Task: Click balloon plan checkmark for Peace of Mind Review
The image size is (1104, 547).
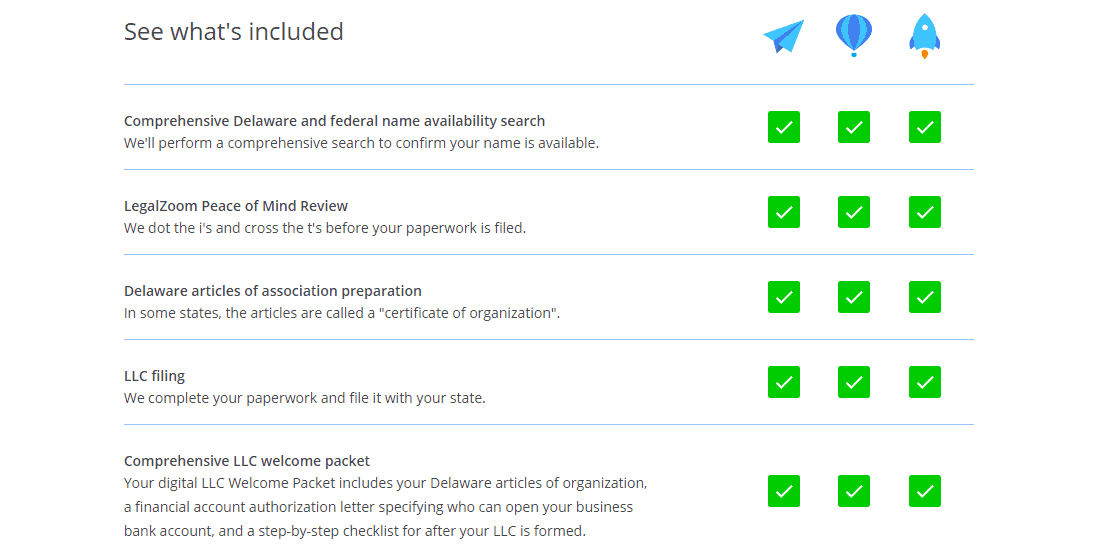Action: click(x=854, y=212)
